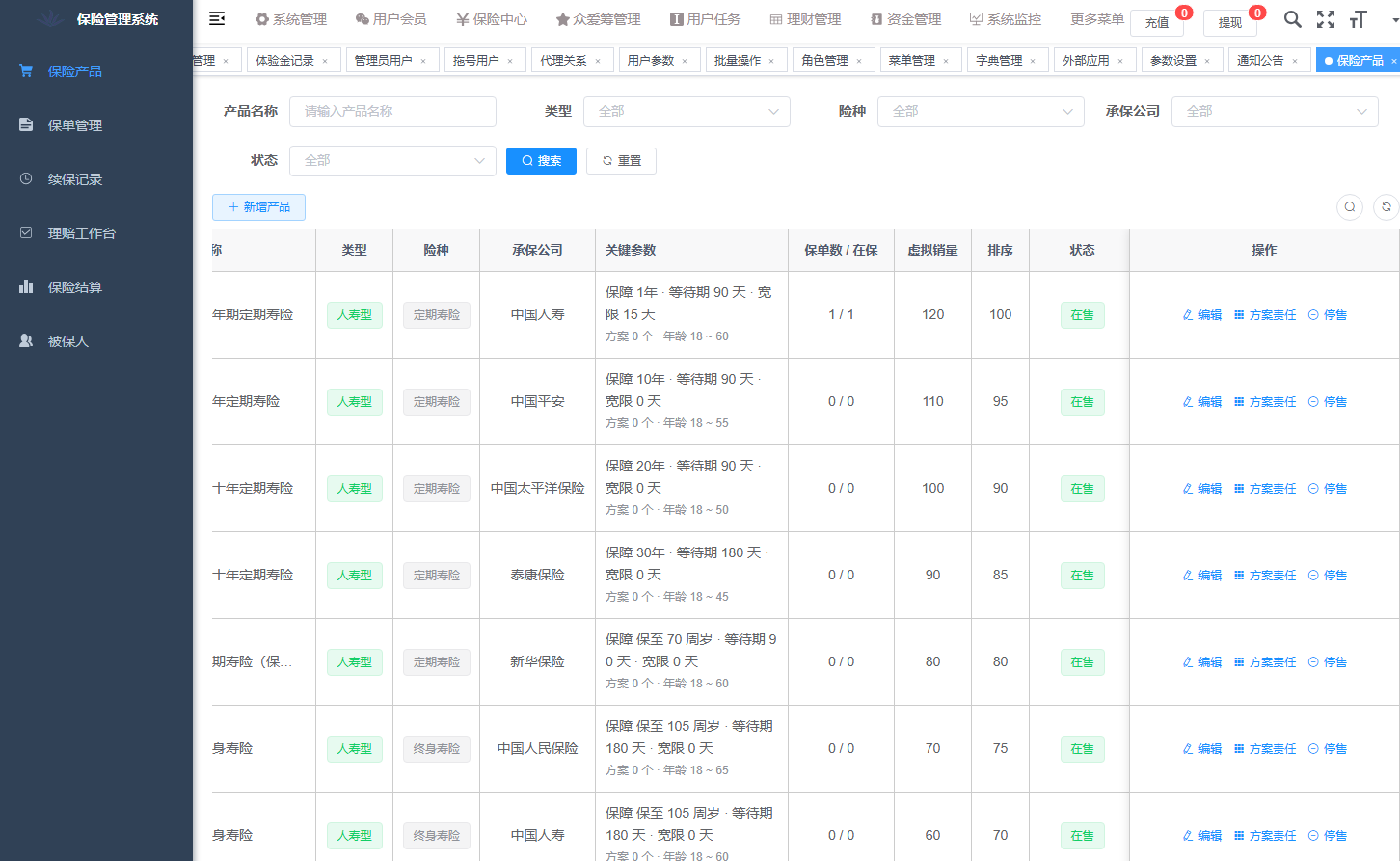Open the 系统管理 top menu
The image size is (1400, 861).
tap(291, 19)
